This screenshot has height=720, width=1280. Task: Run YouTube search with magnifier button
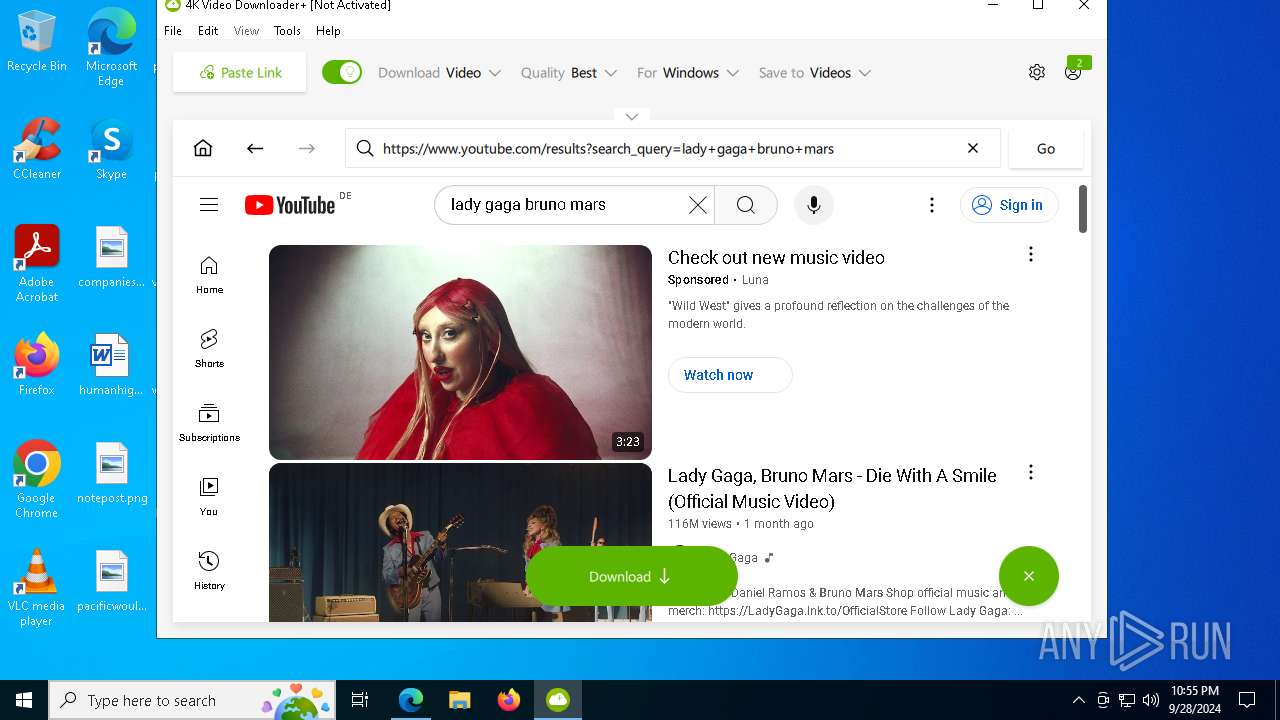(x=746, y=205)
